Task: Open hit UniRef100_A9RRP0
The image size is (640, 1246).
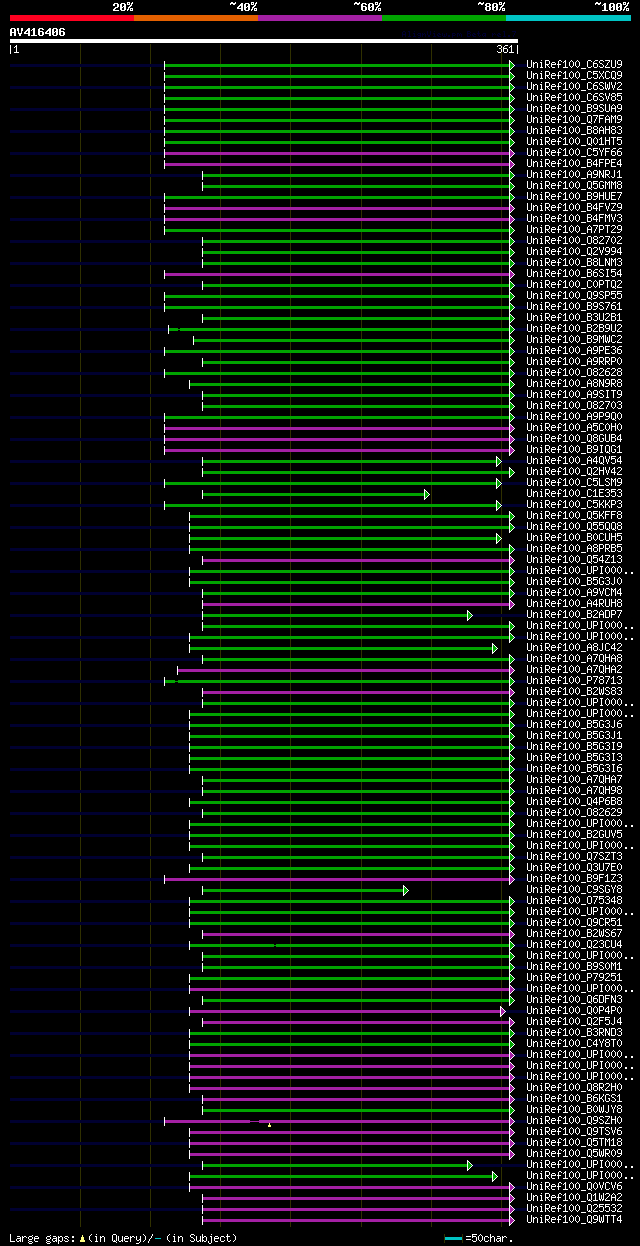Action: click(x=574, y=362)
